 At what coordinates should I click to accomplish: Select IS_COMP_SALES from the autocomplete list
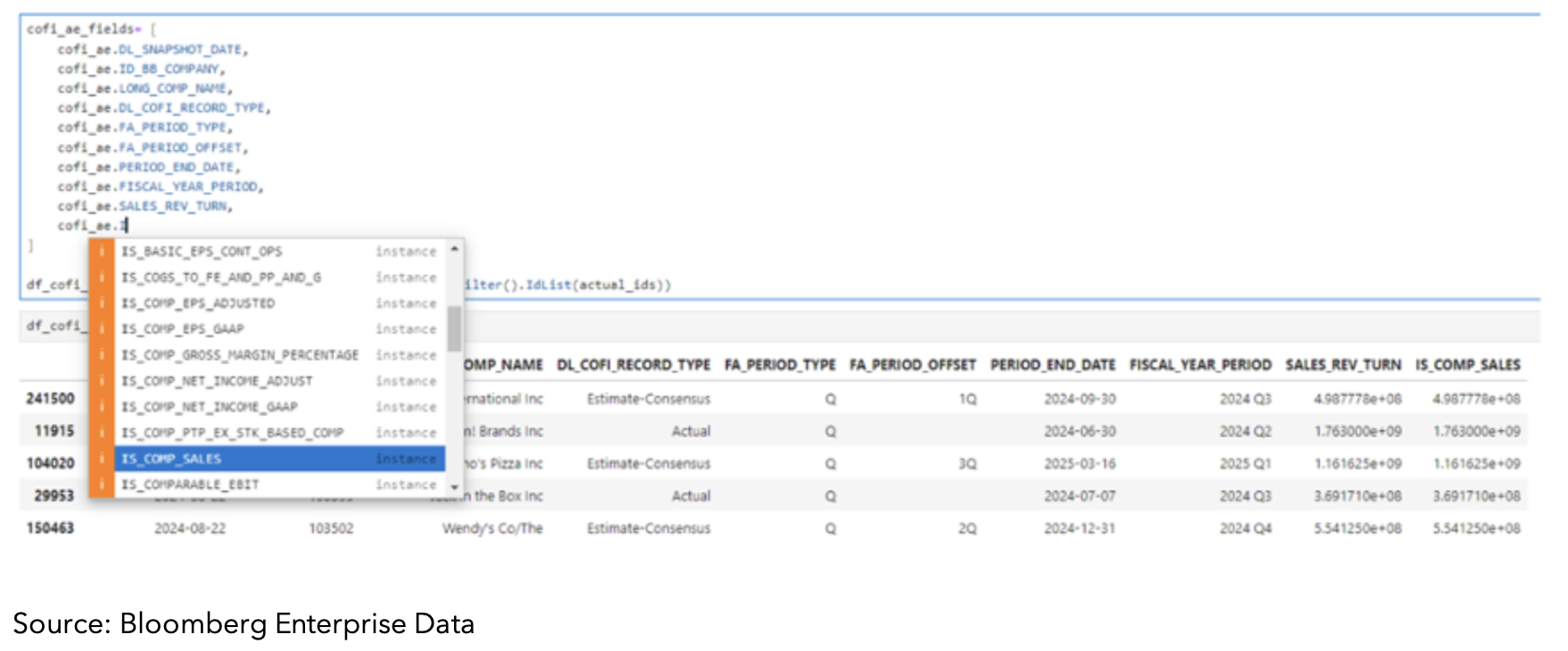click(171, 458)
